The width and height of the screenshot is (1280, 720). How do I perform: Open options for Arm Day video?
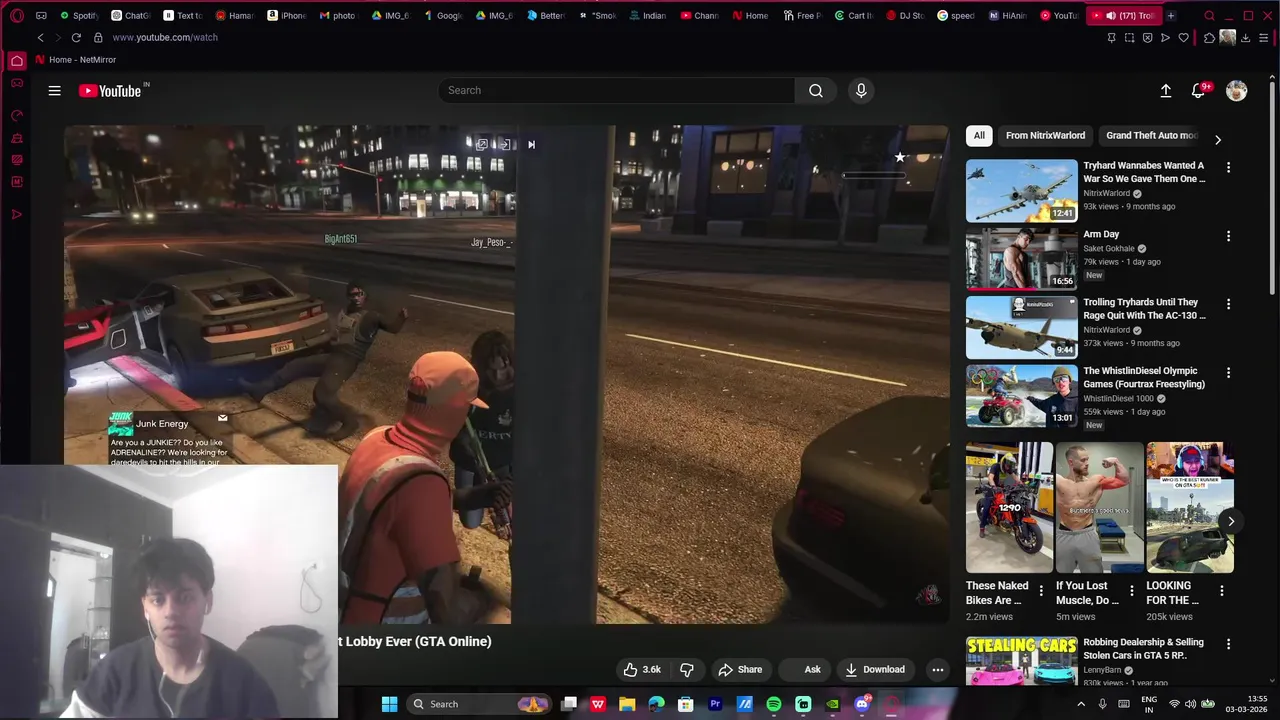[1228, 236]
